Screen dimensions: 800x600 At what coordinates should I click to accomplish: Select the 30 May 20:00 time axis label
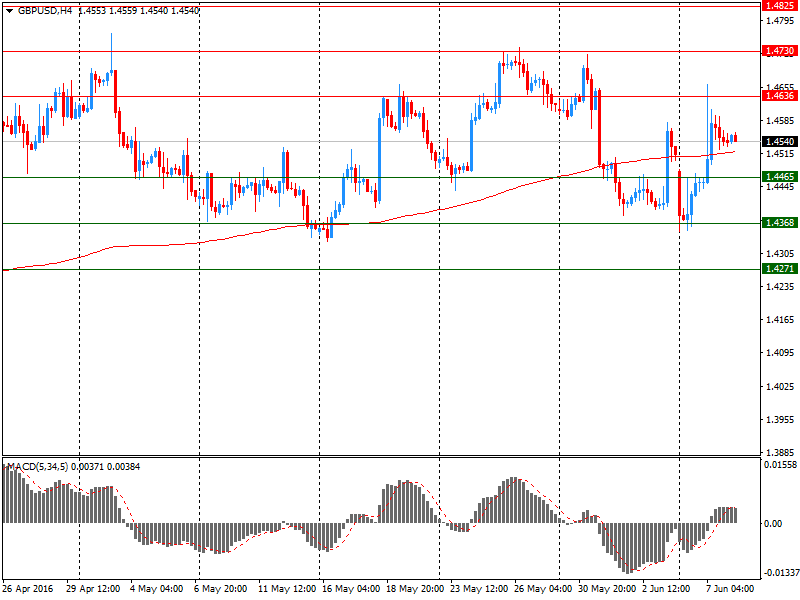click(607, 589)
